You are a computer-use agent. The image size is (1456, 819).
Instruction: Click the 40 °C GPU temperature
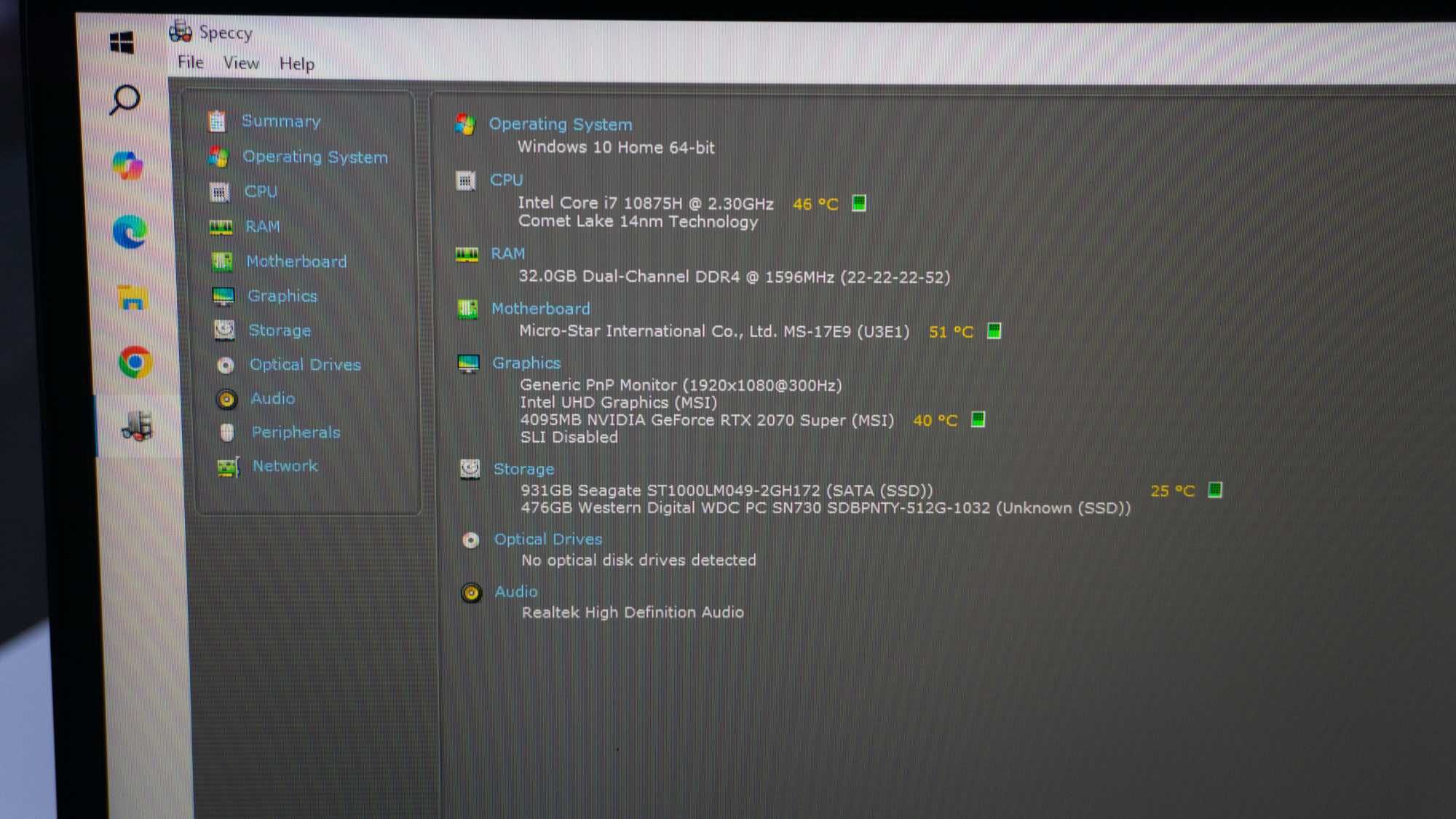click(x=935, y=421)
